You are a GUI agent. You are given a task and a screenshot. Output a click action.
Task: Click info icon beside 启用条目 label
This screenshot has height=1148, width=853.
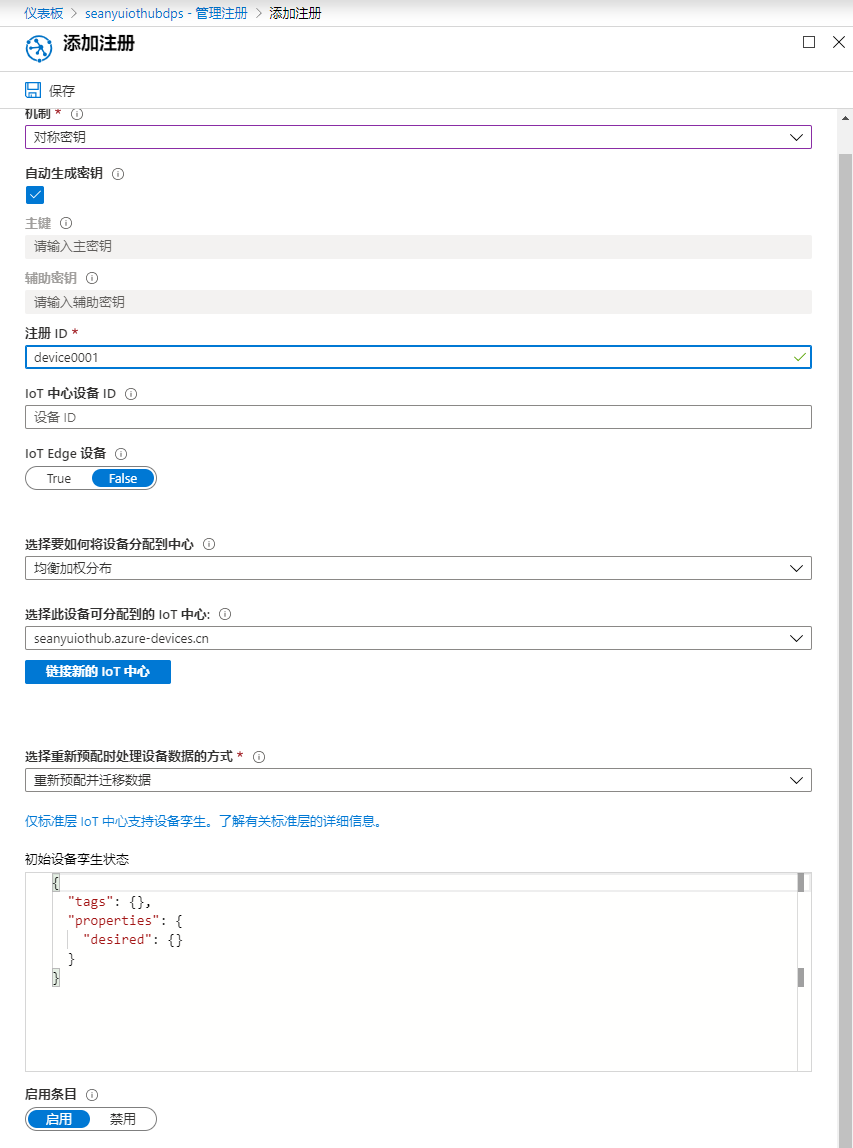tap(92, 1095)
